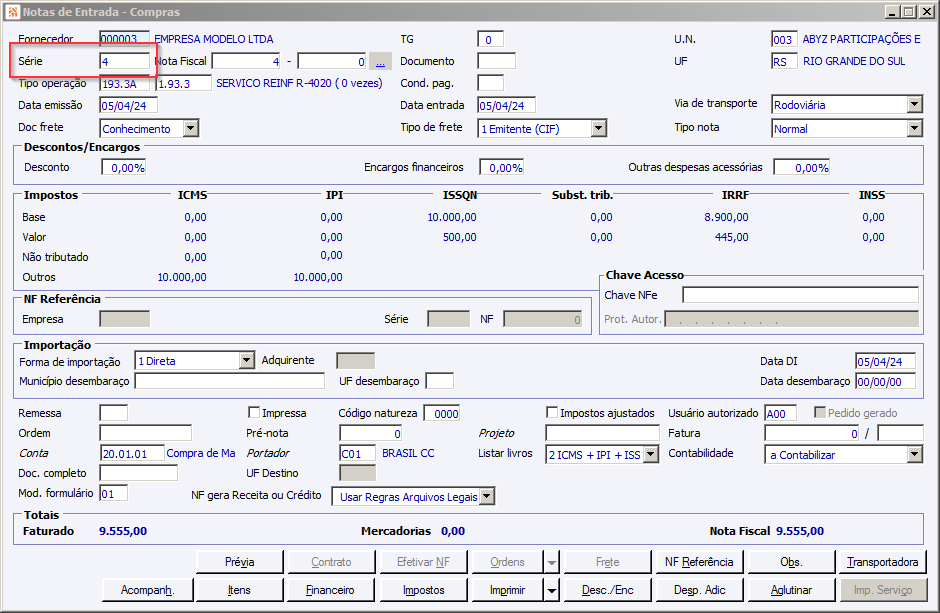Click the Financeiro button
Viewport: 940px width, 613px height.
(330, 590)
